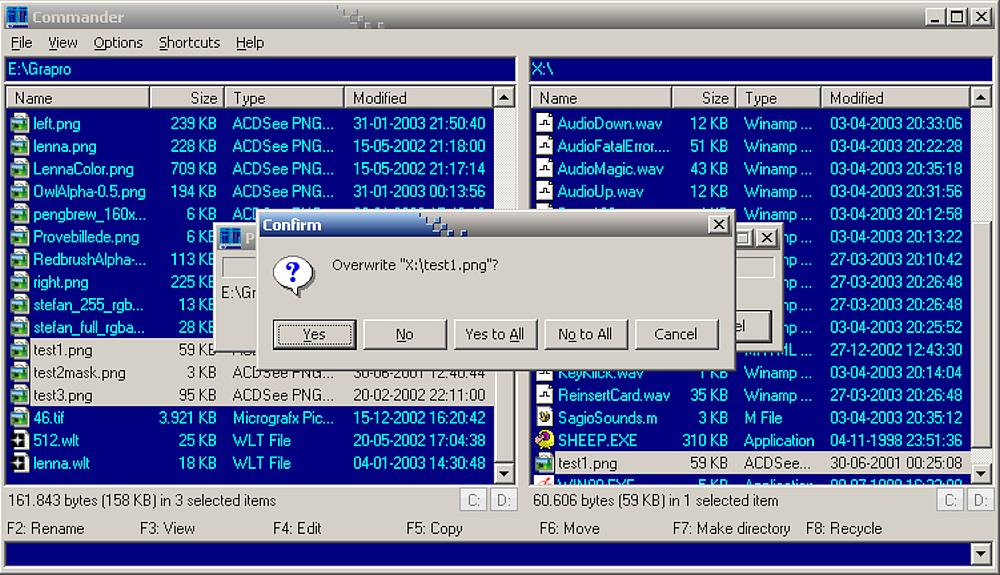Click the F2: Rename shortcut label
Screen dimensions: 1000x575
tap(46, 528)
